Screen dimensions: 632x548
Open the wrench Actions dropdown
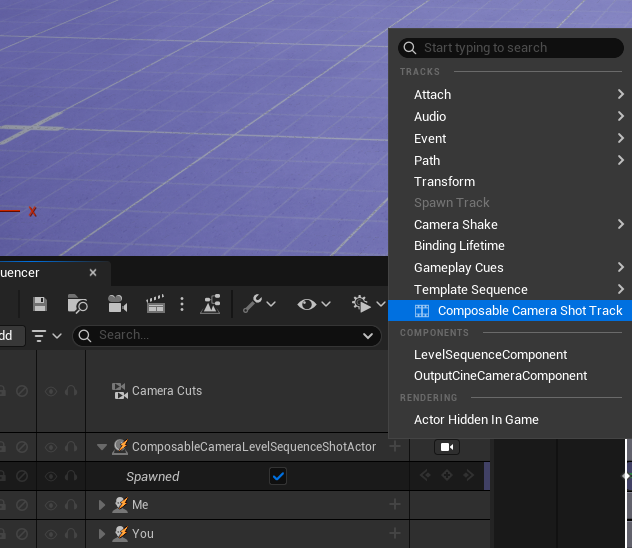(259, 304)
